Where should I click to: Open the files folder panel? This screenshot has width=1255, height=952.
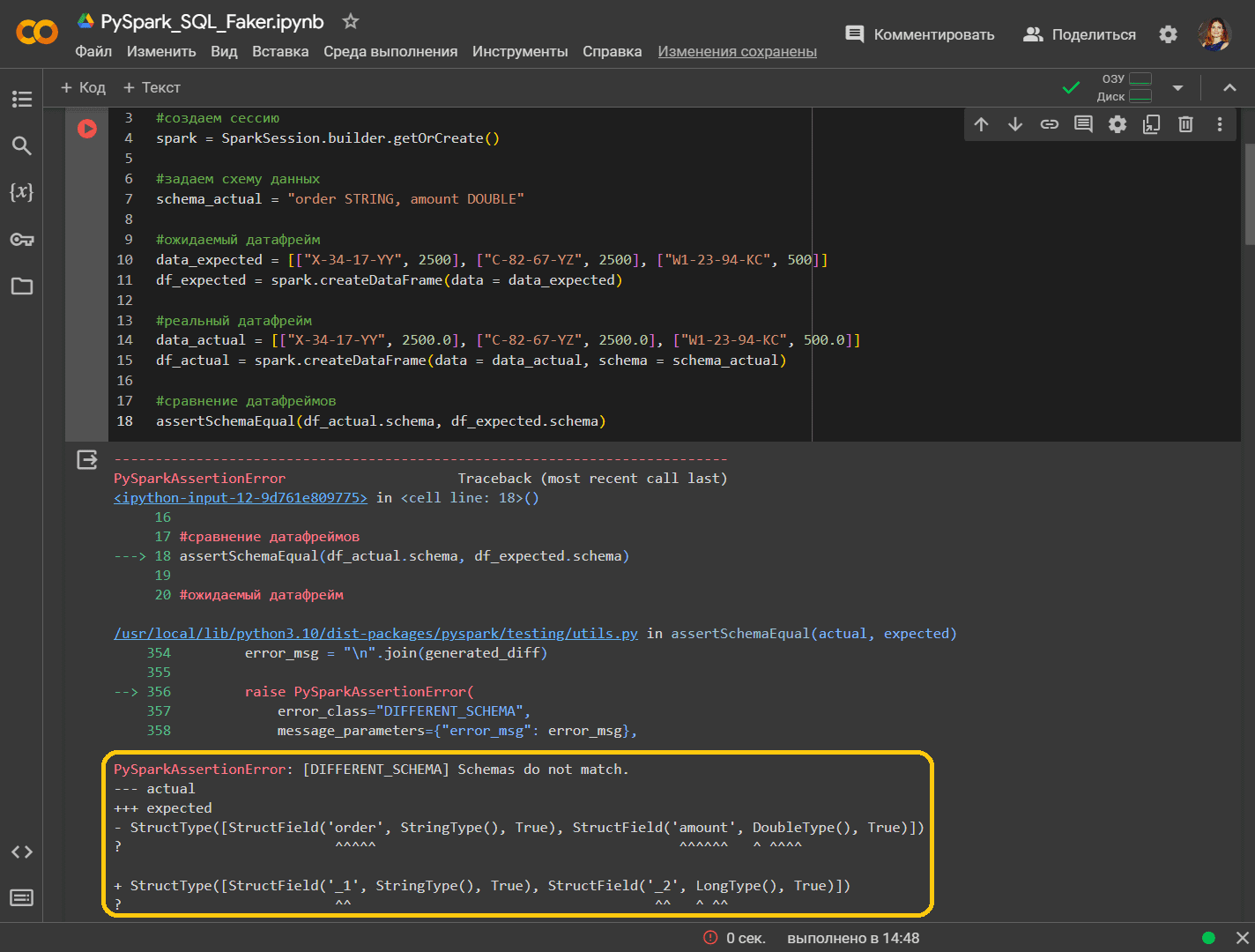pyautogui.click(x=22, y=286)
